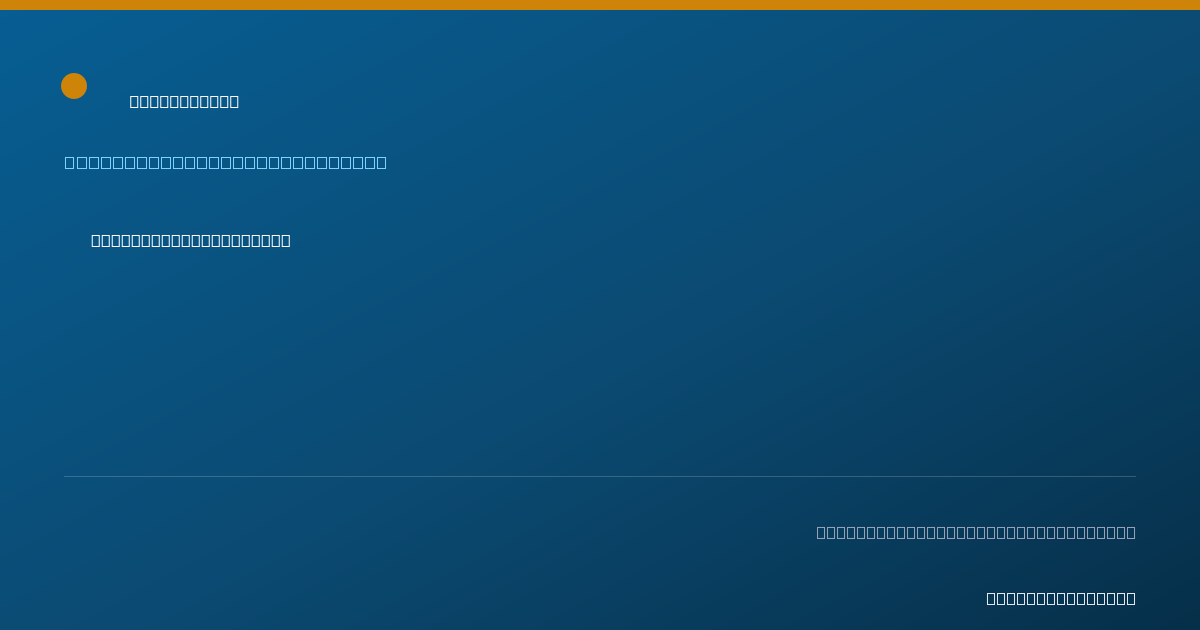The width and height of the screenshot is (1200, 630).
Task: Click the first glyph of the gray footer caption
Action: click(822, 532)
